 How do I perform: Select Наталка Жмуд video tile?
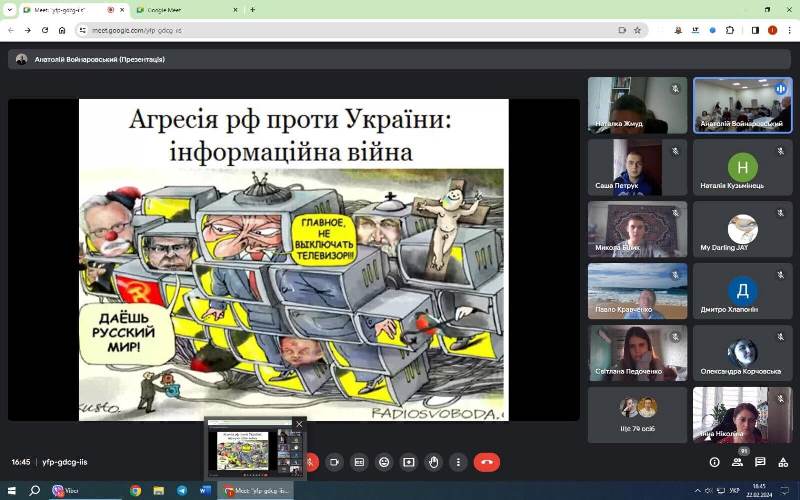[637, 106]
